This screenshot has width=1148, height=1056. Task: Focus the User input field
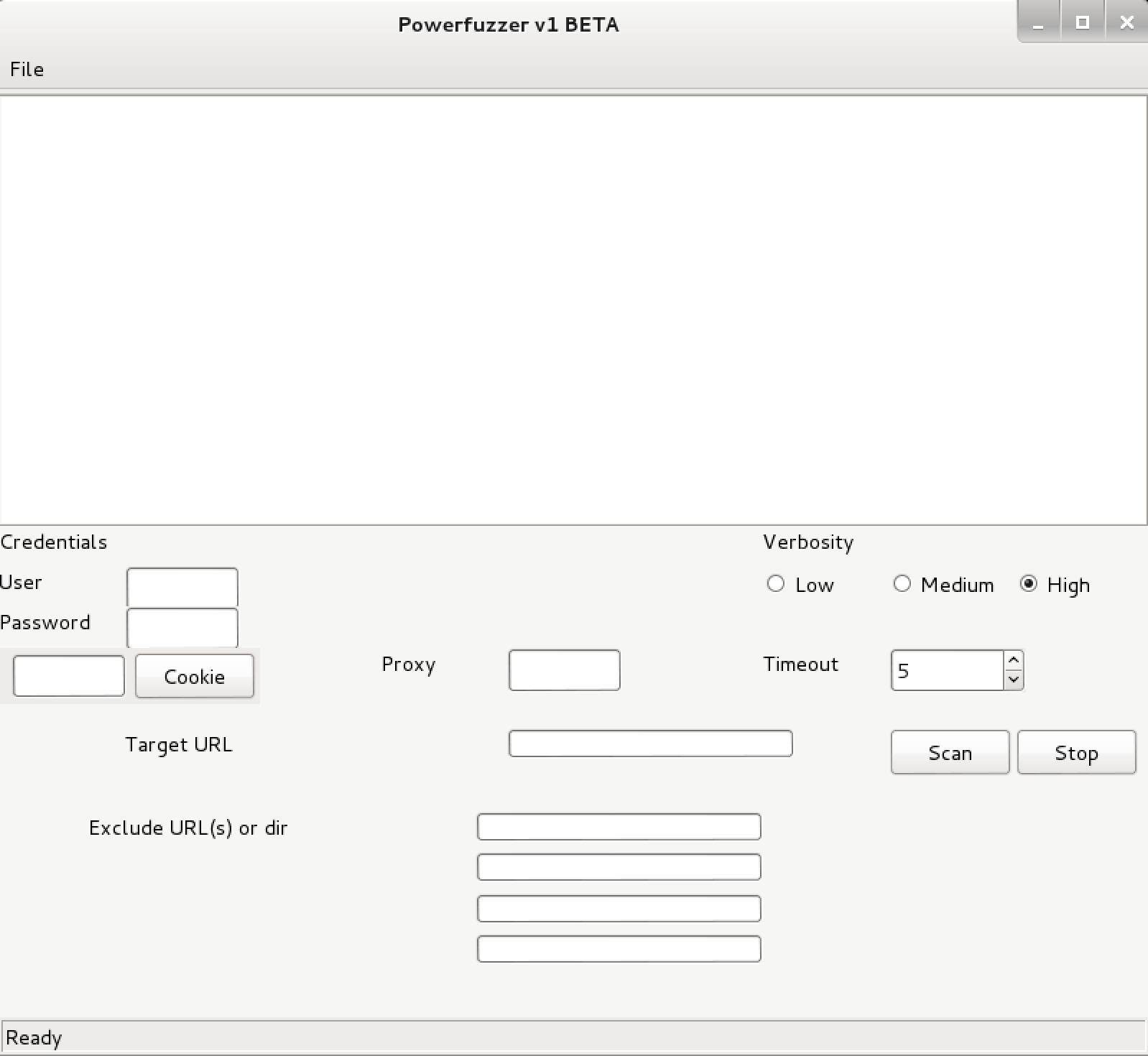pos(182,588)
